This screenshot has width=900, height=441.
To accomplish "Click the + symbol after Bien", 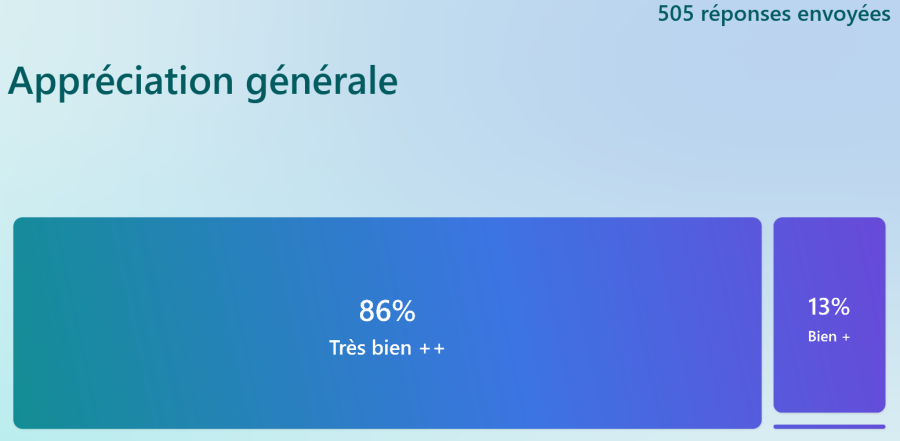I will pos(845,338).
